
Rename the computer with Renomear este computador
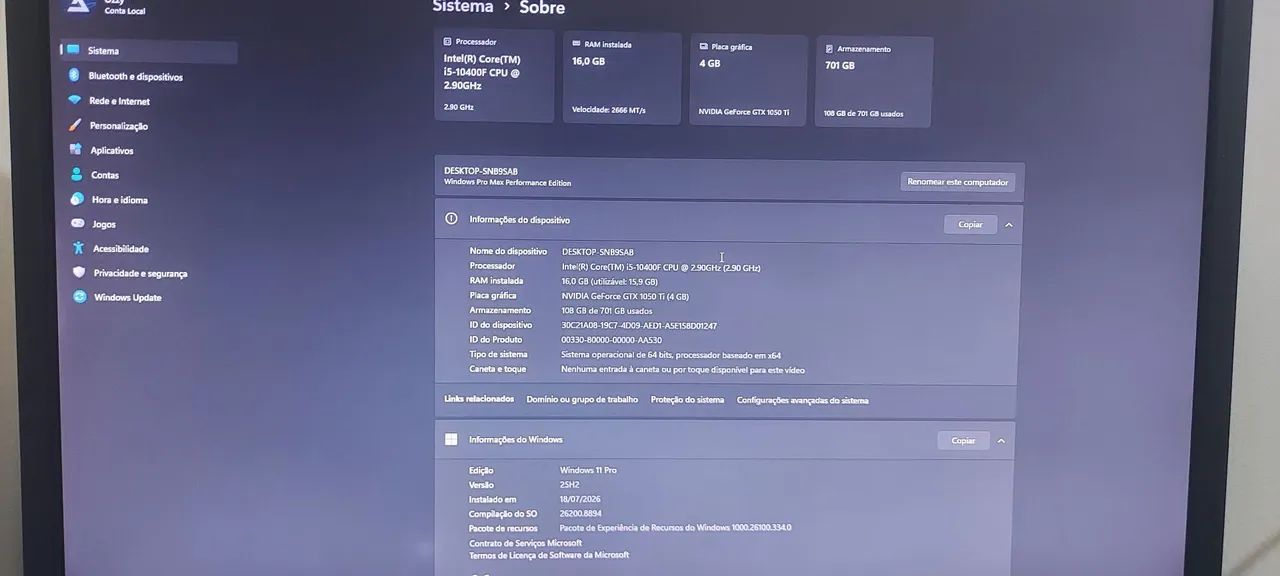(x=958, y=182)
